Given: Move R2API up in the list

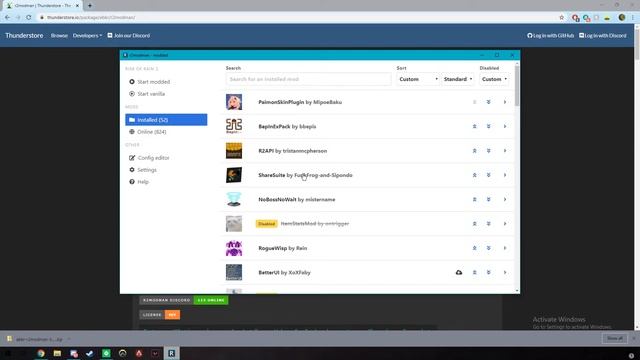Looking at the screenshot, I should [474, 151].
